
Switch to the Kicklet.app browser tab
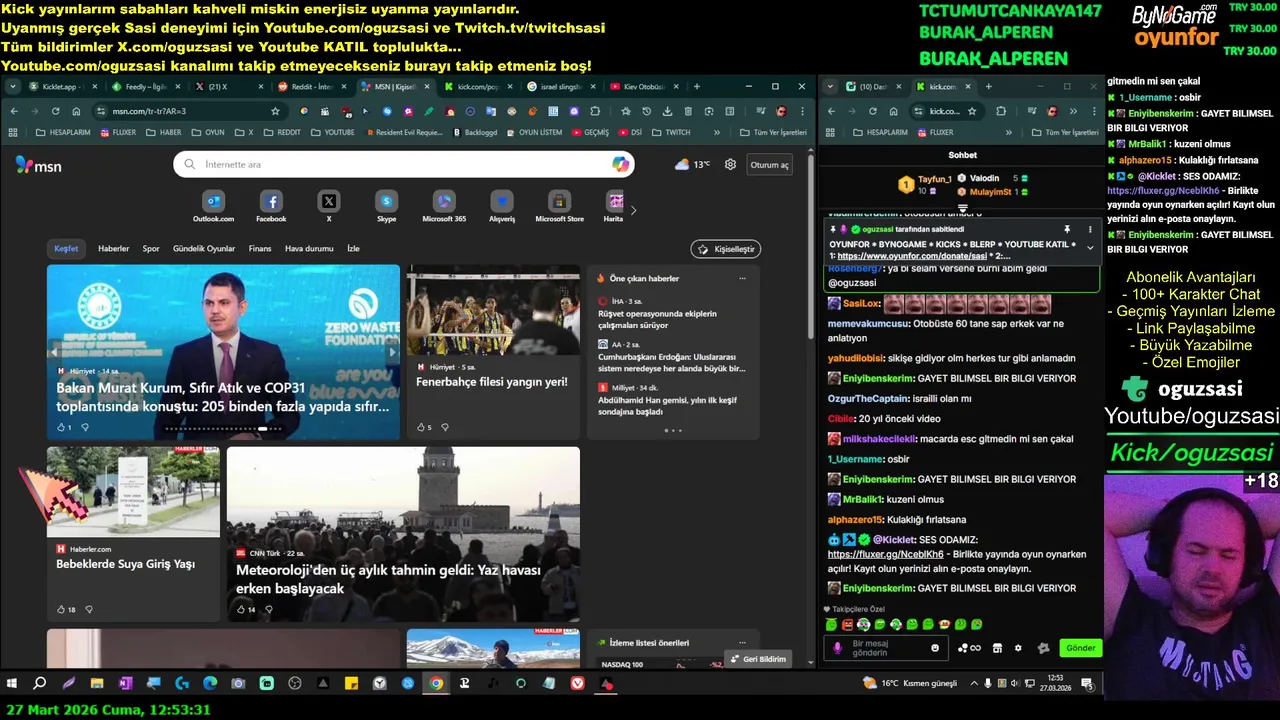(x=60, y=87)
